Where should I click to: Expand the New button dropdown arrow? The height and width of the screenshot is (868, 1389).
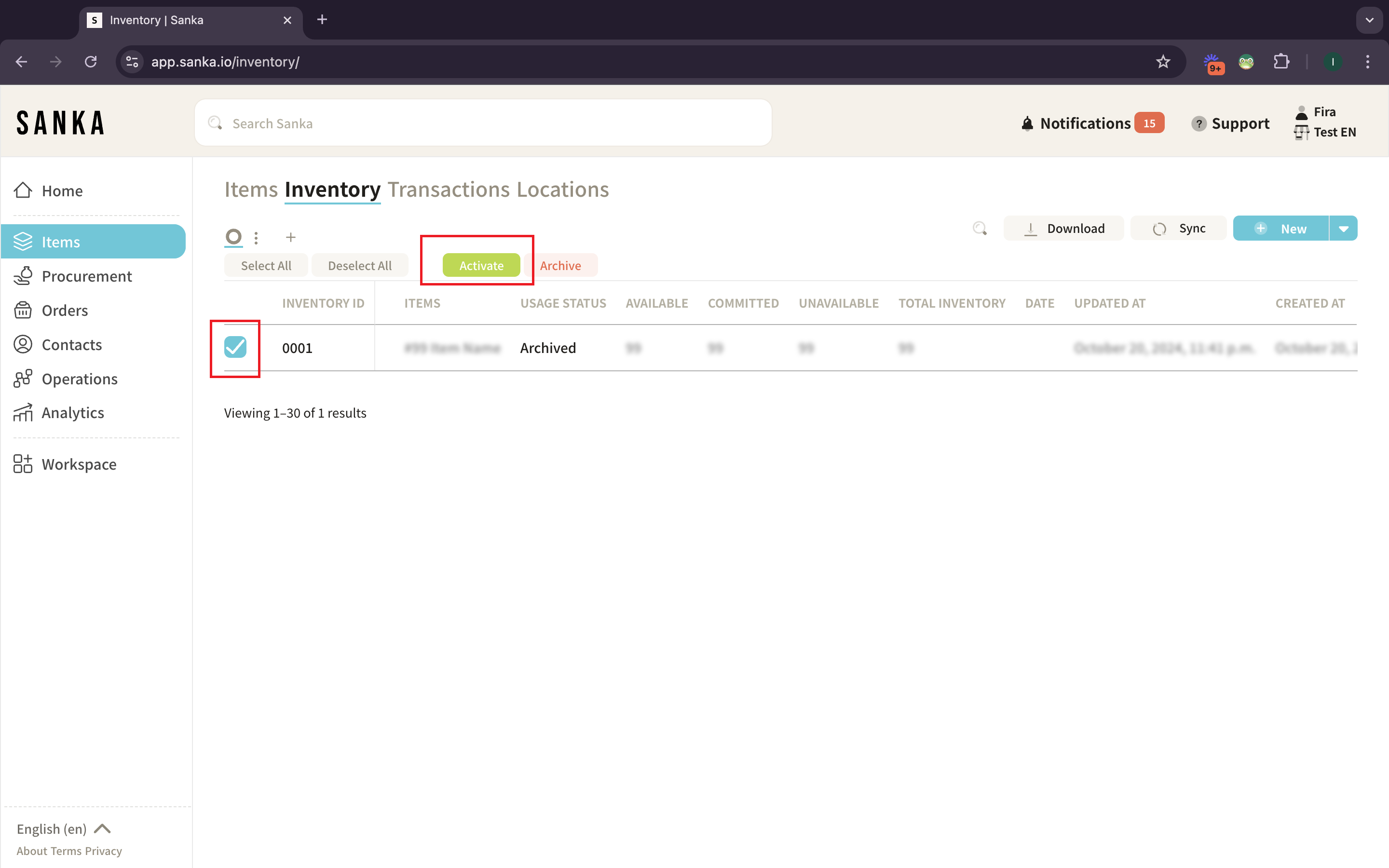1343,229
